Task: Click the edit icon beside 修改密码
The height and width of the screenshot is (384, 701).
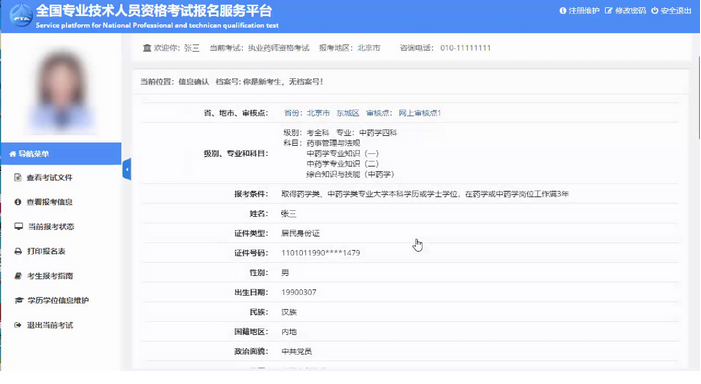Action: pos(608,11)
